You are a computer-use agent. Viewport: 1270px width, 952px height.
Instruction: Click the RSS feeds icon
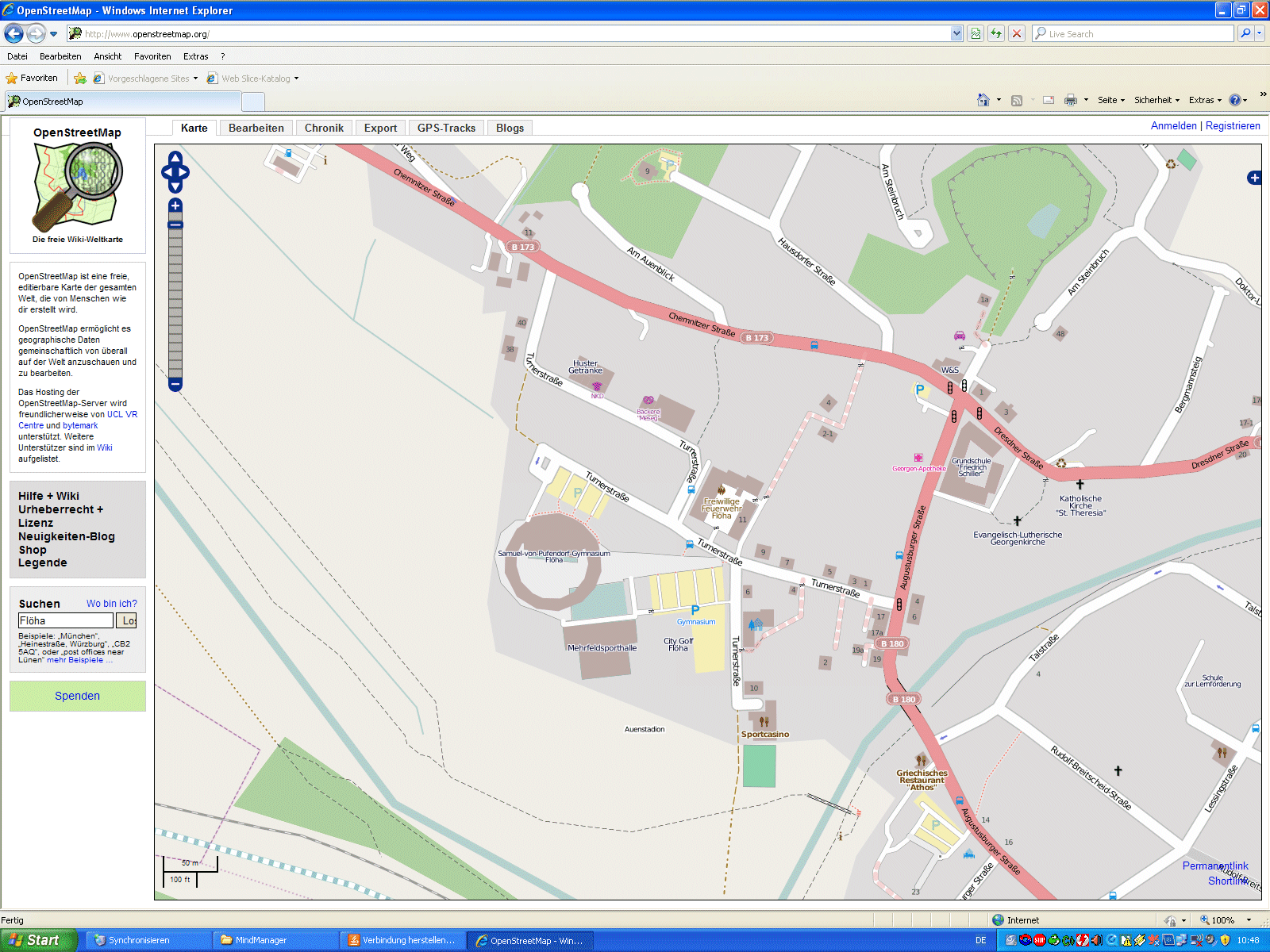[1016, 100]
